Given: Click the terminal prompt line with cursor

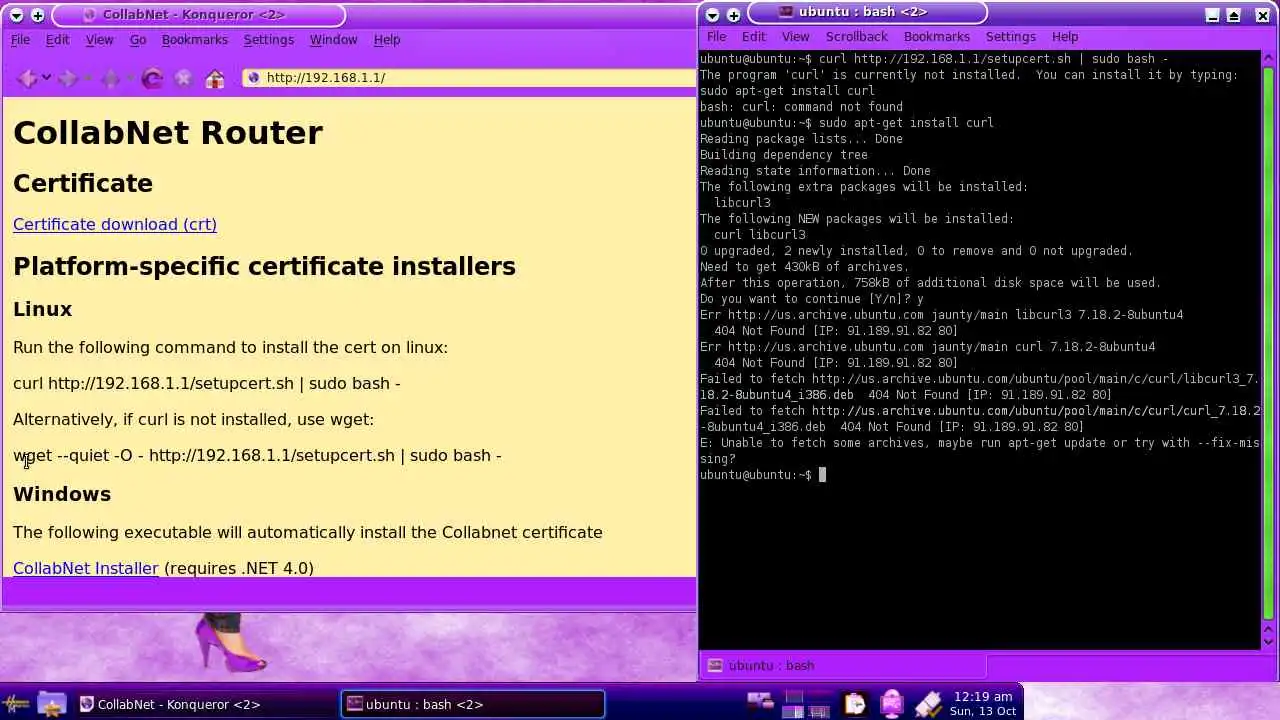Looking at the screenshot, I should pyautogui.click(x=763, y=475).
